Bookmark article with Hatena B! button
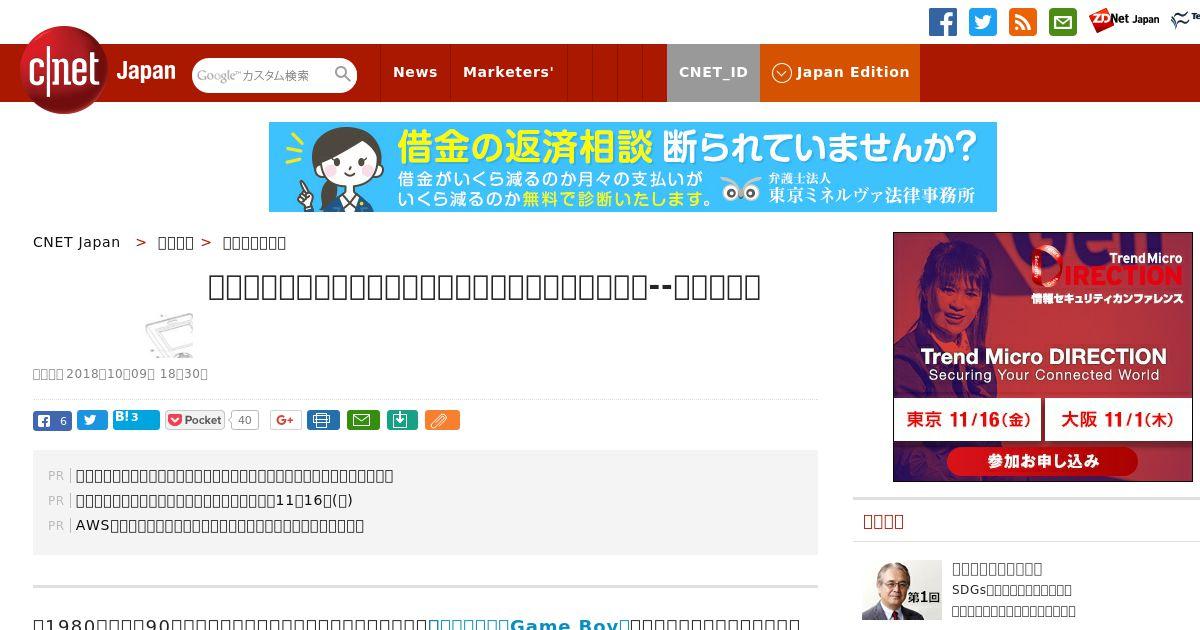Image resolution: width=1200 pixels, height=630 pixels. pos(136,420)
